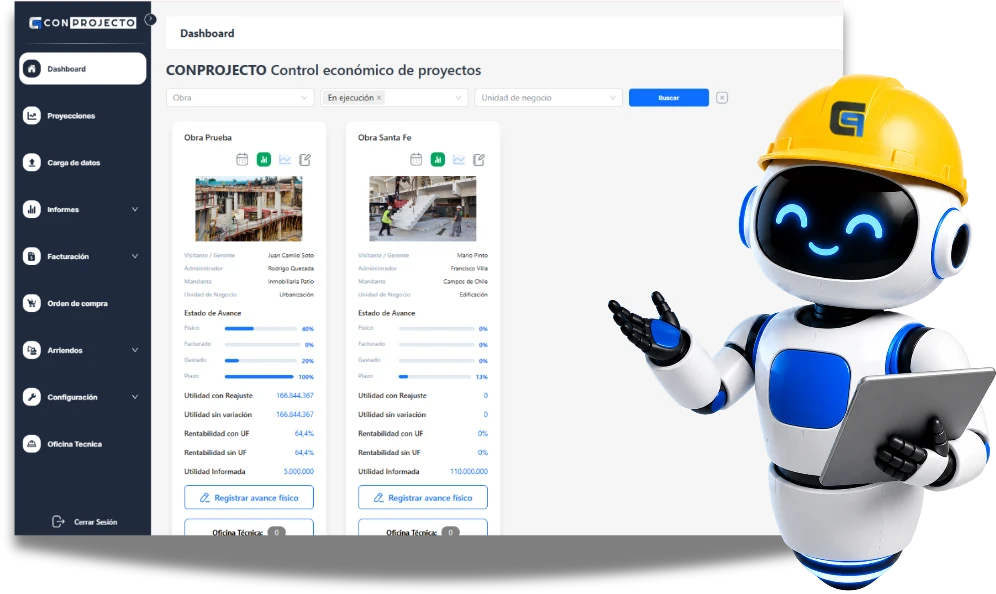
Task: Click Registrar avance físico on Obra Prueba
Action: click(249, 497)
